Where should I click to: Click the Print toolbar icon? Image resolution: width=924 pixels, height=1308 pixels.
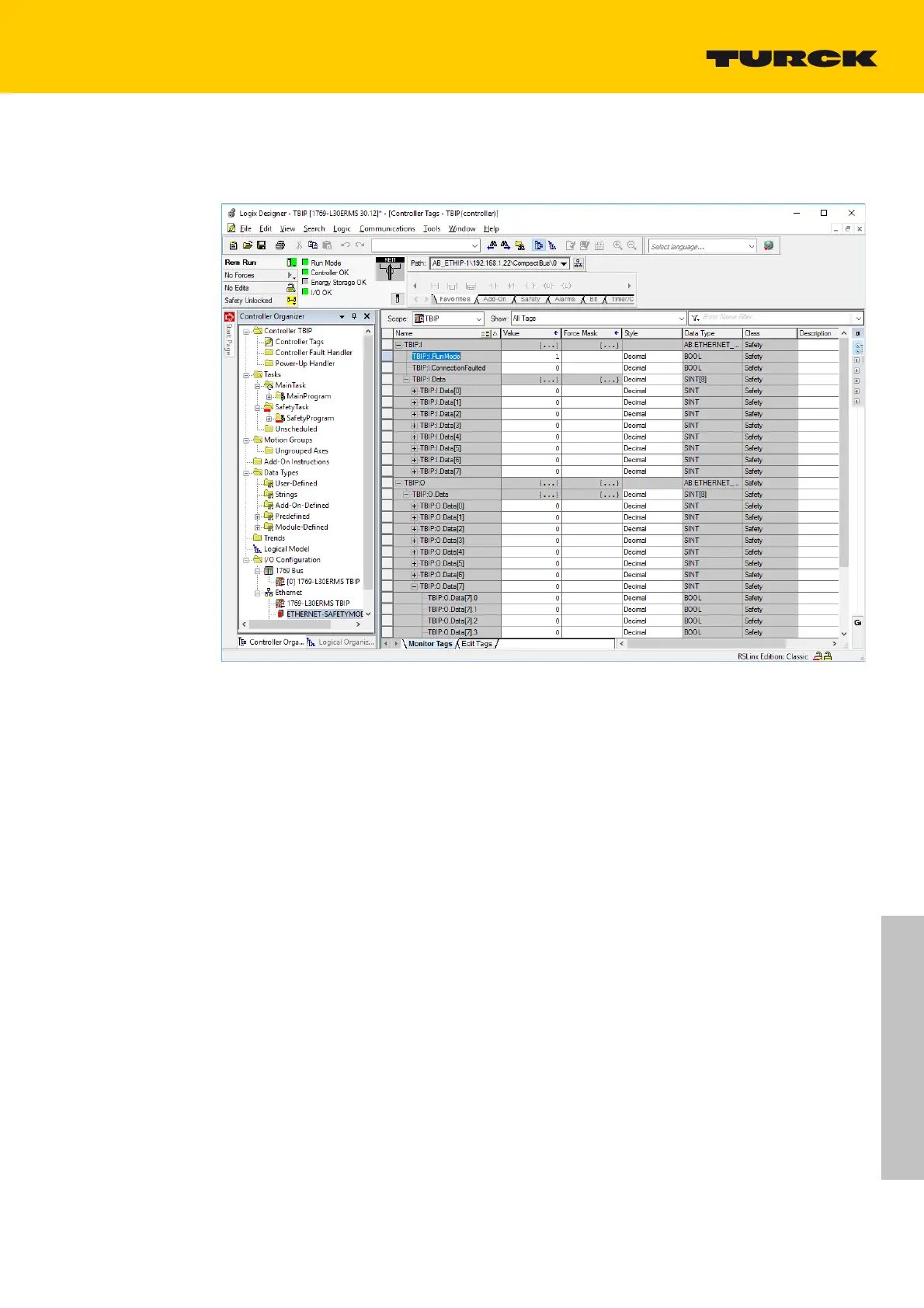tap(280, 245)
